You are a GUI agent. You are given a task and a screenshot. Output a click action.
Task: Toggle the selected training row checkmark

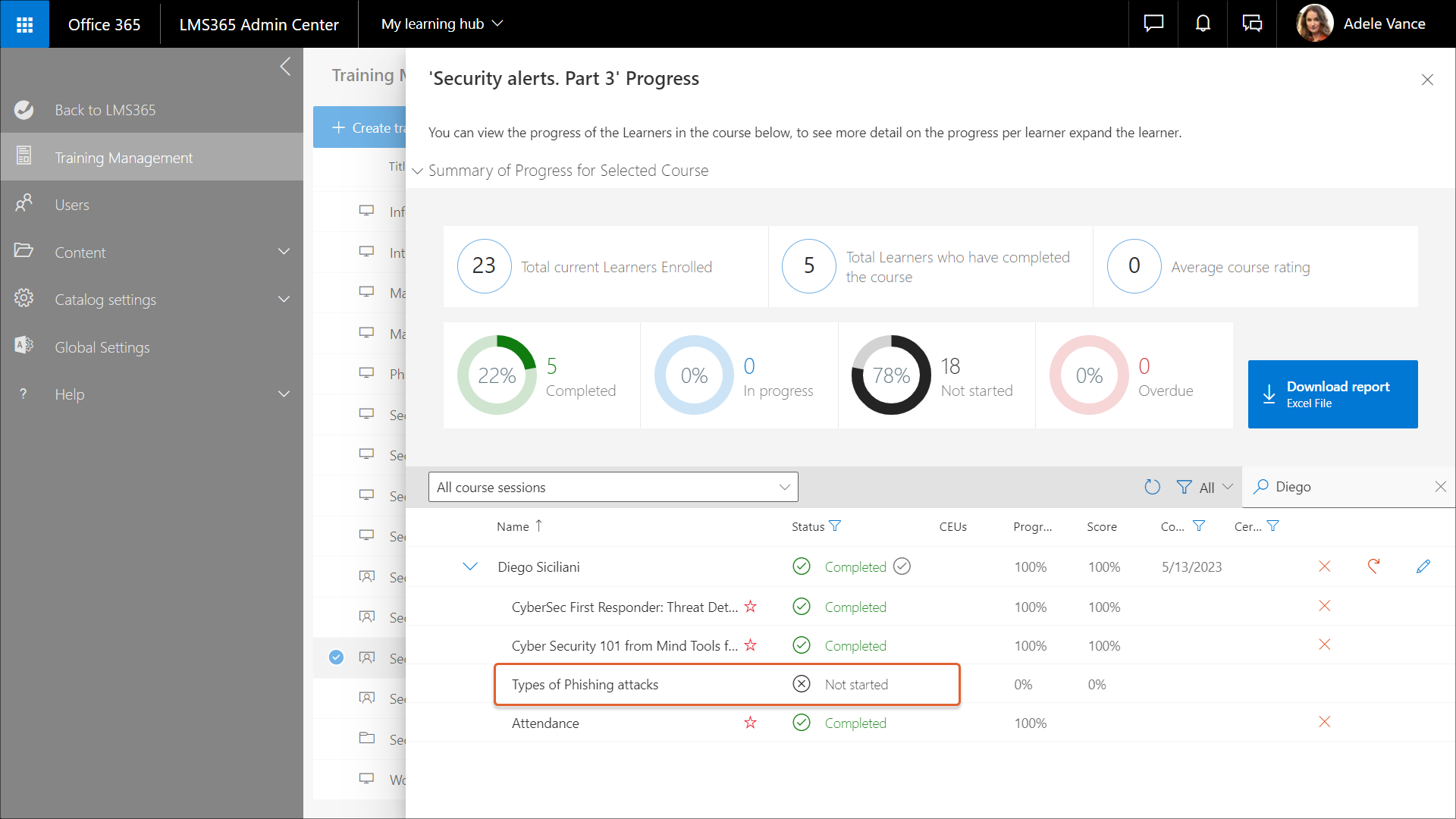tap(336, 657)
